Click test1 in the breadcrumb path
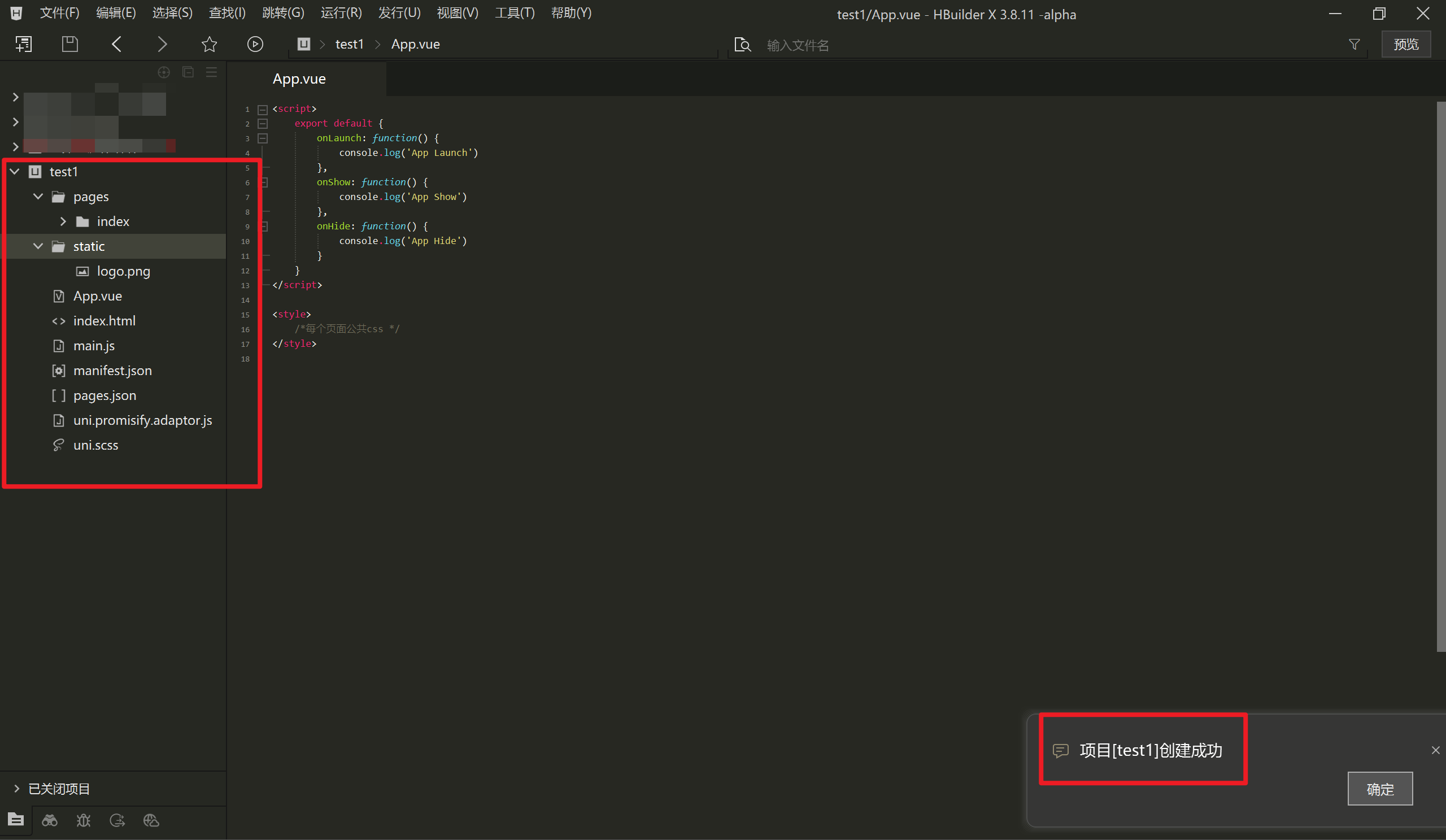This screenshot has height=840, width=1446. click(350, 44)
